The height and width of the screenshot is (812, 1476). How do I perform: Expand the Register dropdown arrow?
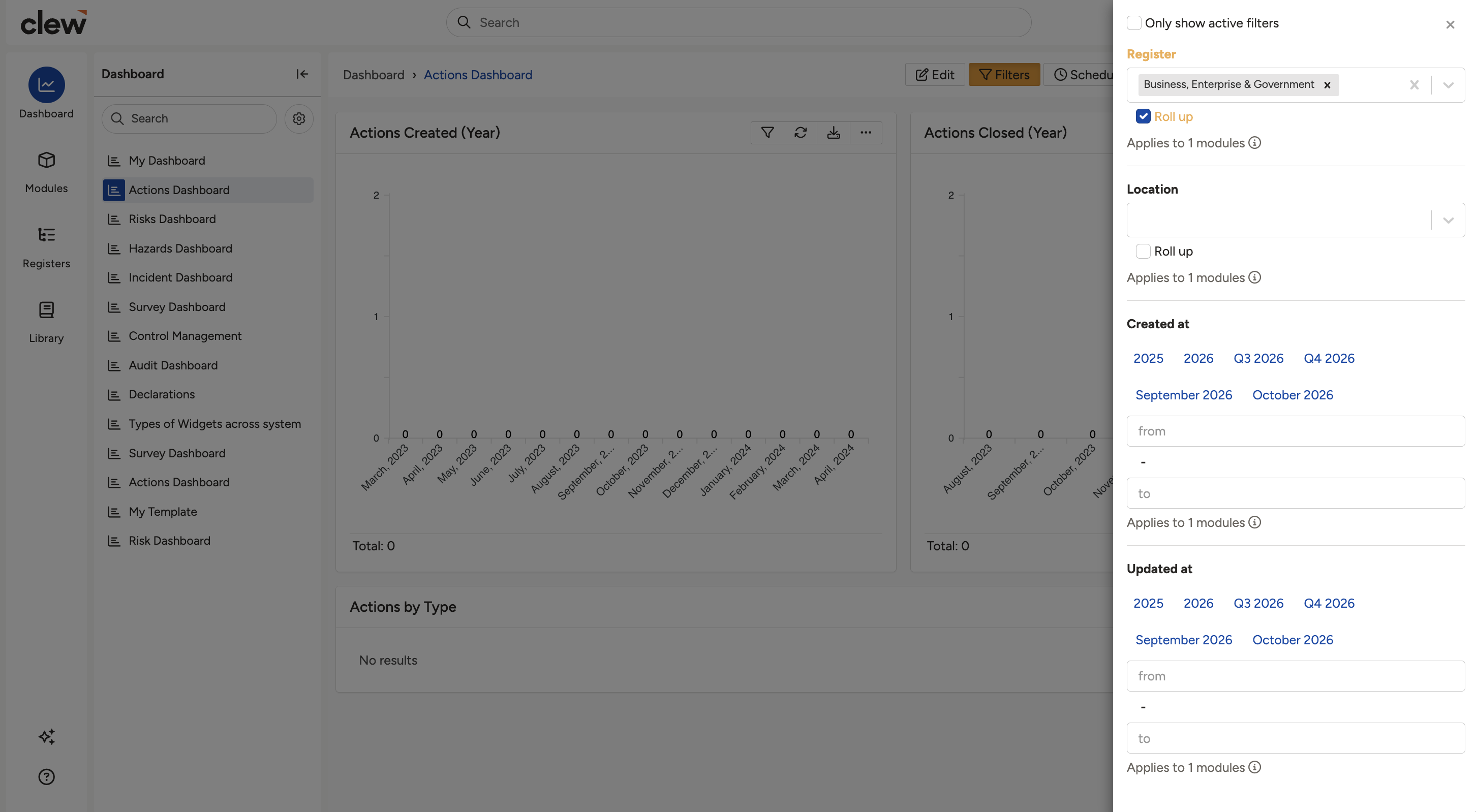click(1448, 85)
